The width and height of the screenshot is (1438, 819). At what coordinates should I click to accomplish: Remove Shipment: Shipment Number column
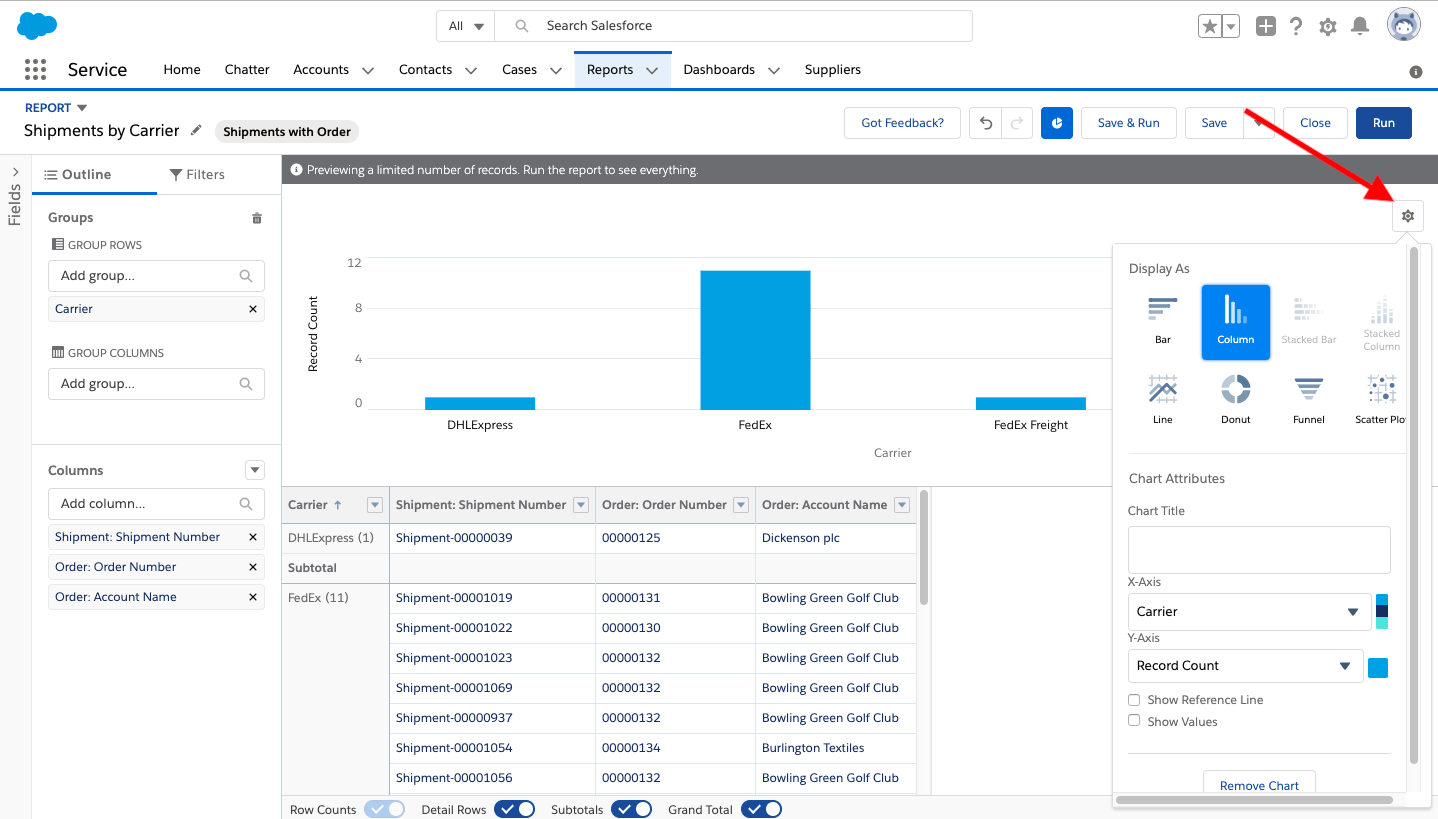253,537
